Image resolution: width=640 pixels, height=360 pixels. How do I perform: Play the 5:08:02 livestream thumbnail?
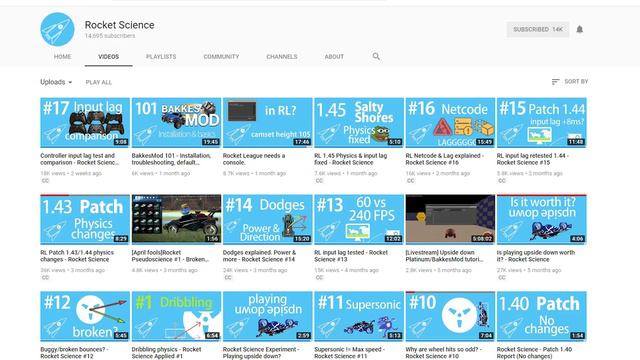pos(450,219)
